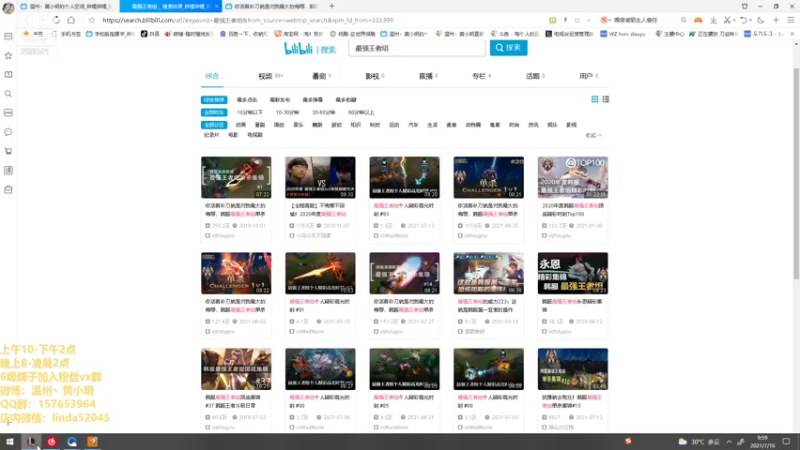800x450 pixels.
Task: Open the chat bubble icon in sidebar
Action: click(8, 132)
